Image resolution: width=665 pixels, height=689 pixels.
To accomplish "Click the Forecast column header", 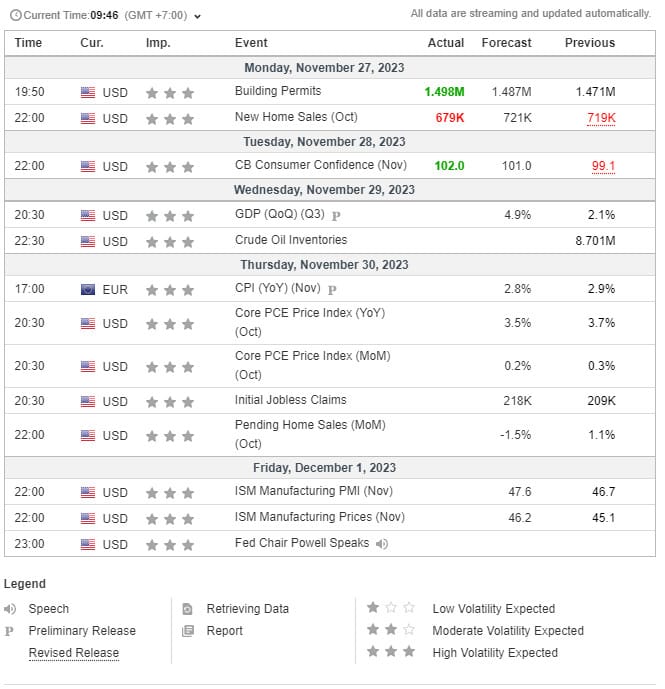I will 506,43.
